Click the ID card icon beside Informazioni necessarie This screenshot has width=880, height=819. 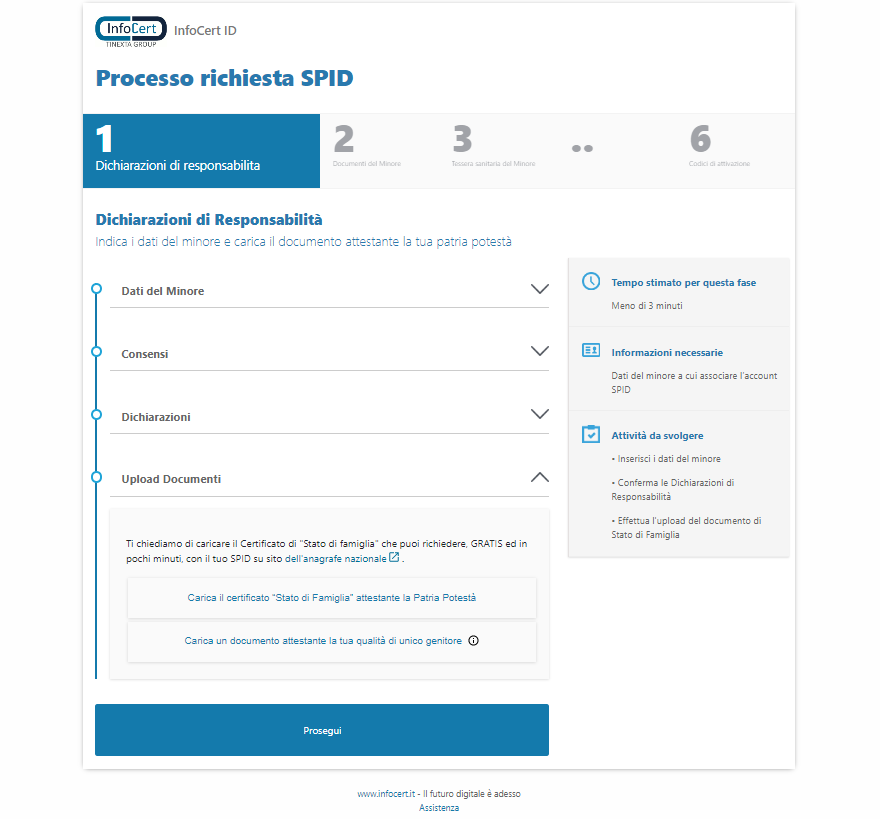[x=591, y=351]
